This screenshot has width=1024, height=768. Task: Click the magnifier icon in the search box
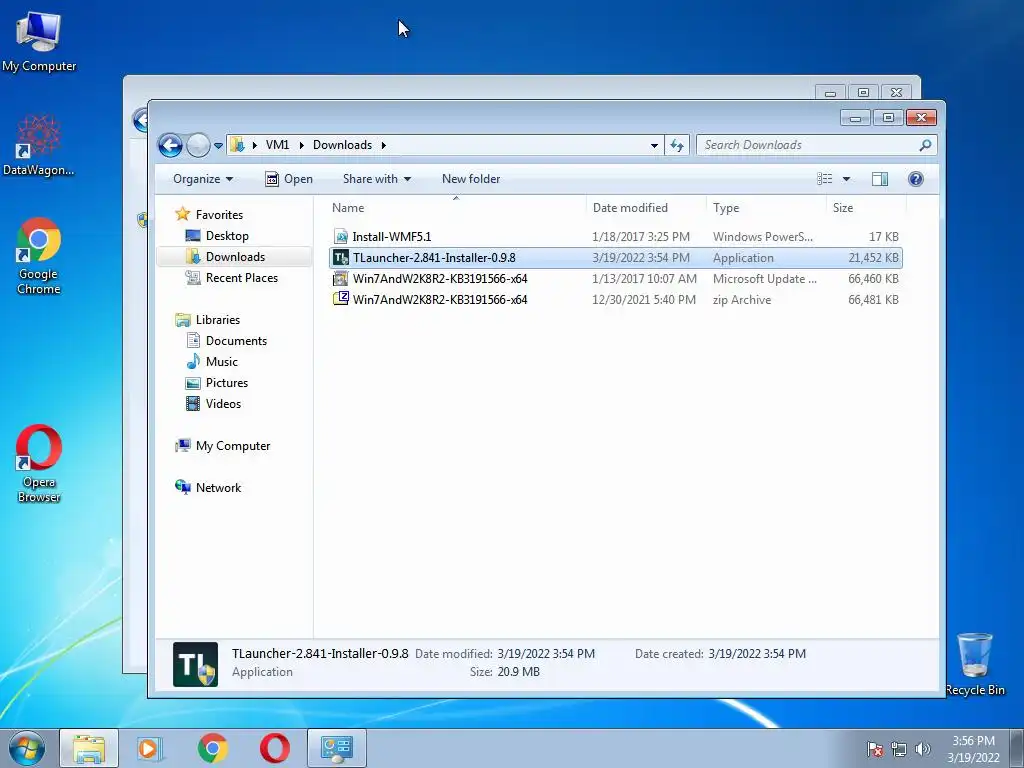tap(925, 145)
